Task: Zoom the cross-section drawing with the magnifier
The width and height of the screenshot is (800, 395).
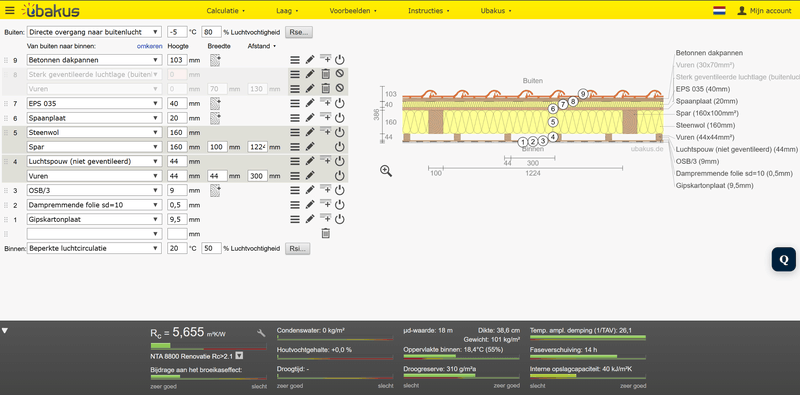Action: click(386, 171)
